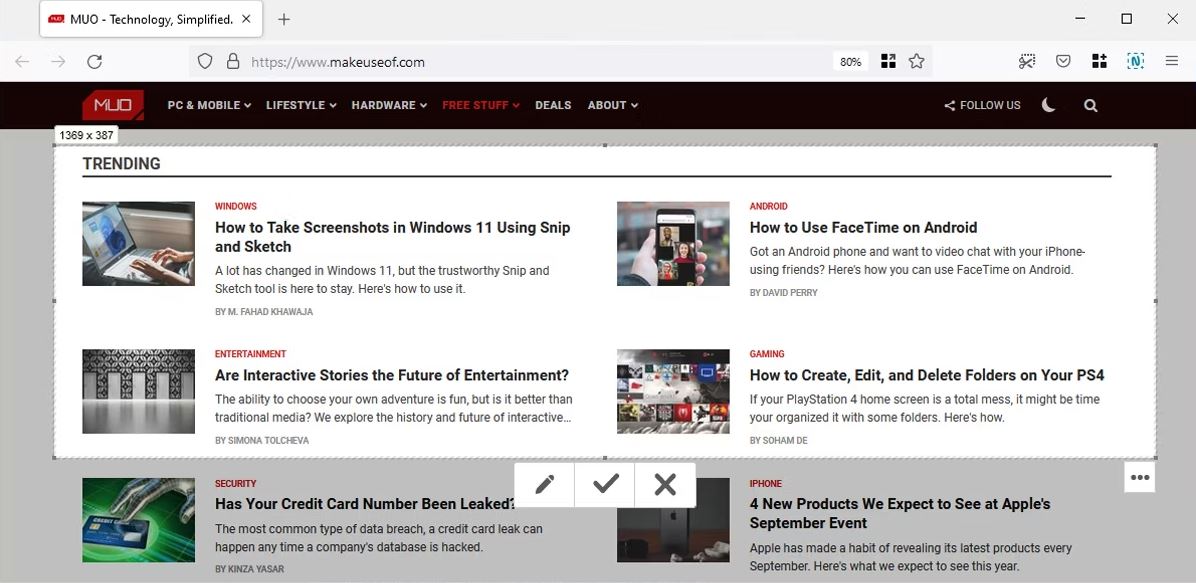Save to Pocket with the Pocket icon

pyautogui.click(x=1063, y=62)
